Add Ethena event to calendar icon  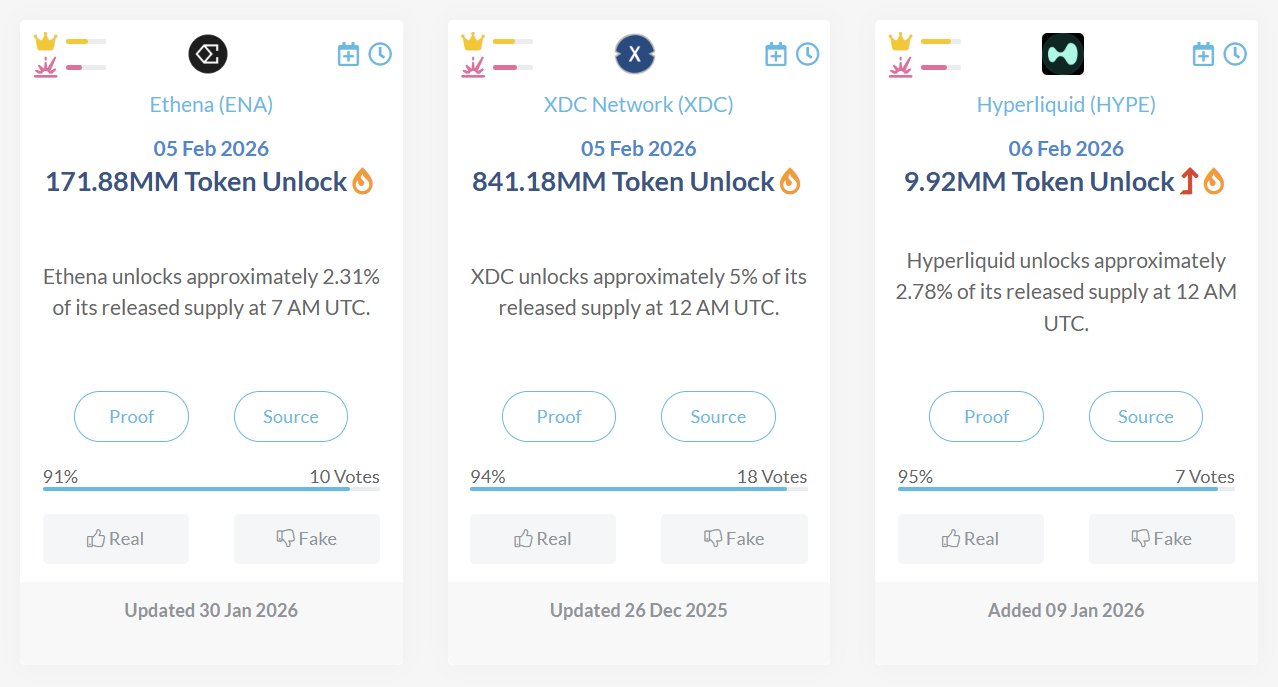348,54
